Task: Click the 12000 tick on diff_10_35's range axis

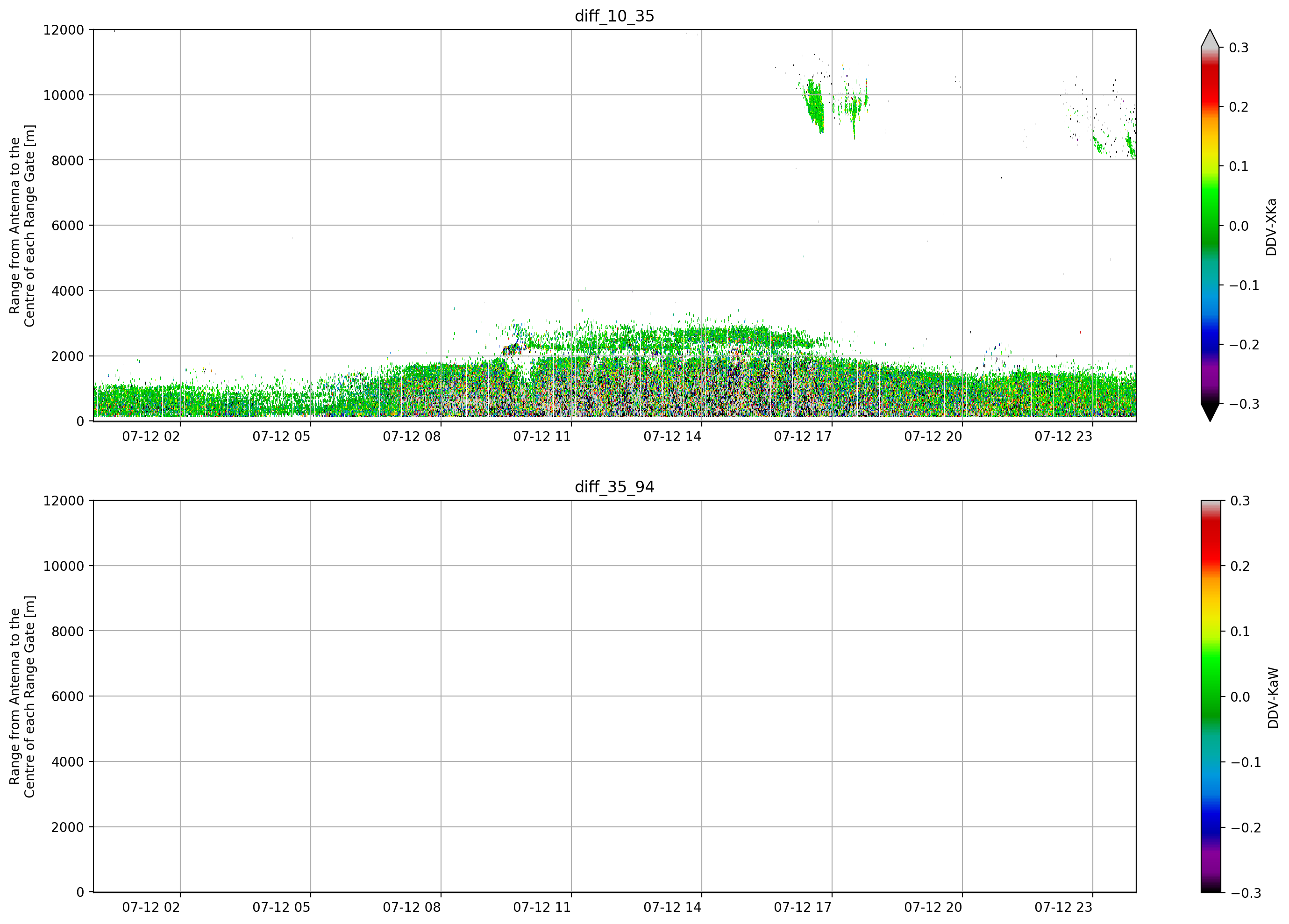Action: pyautogui.click(x=64, y=29)
